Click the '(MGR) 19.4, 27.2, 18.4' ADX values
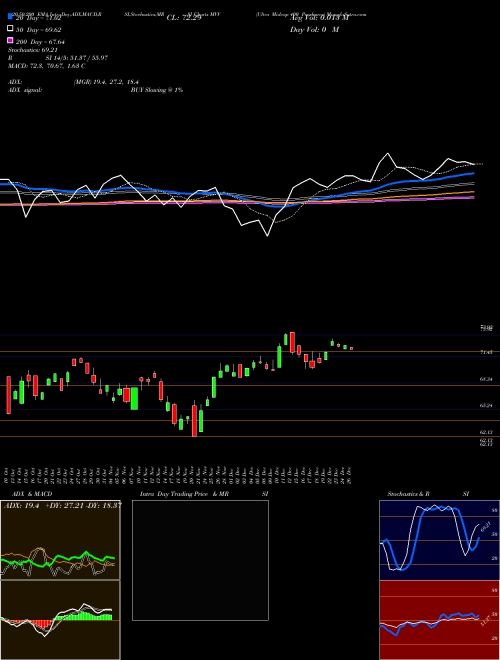The width and height of the screenshot is (500, 660). (x=106, y=82)
